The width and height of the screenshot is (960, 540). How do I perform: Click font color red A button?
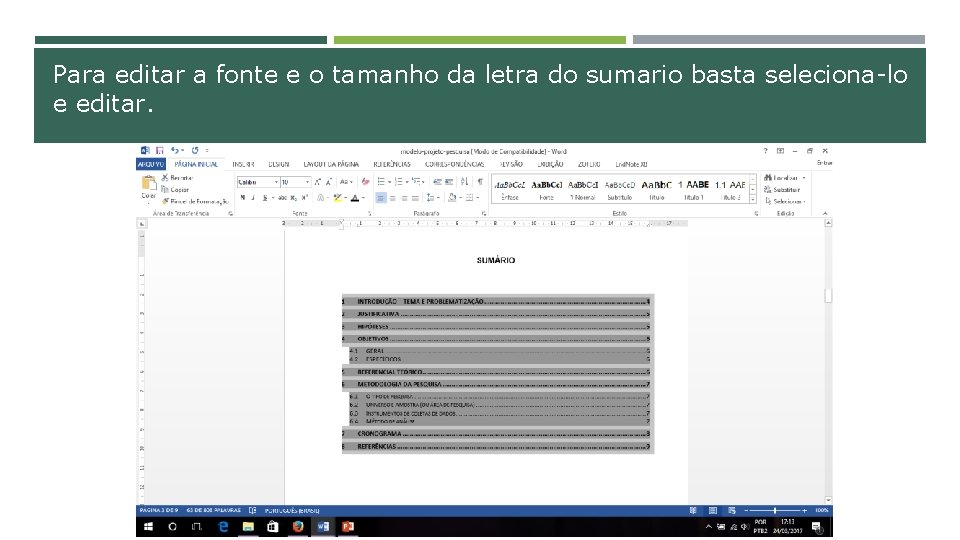[355, 198]
